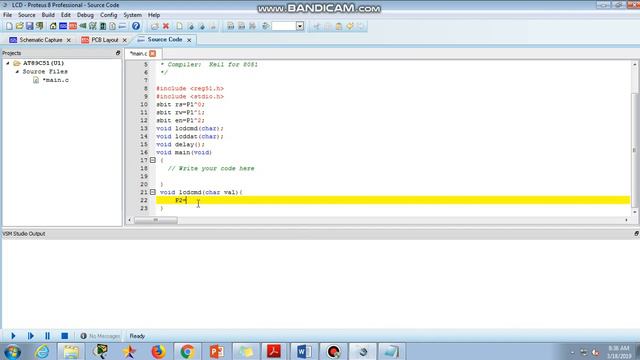
Task: Click the line "// Write your code here"
Action: tap(211, 168)
